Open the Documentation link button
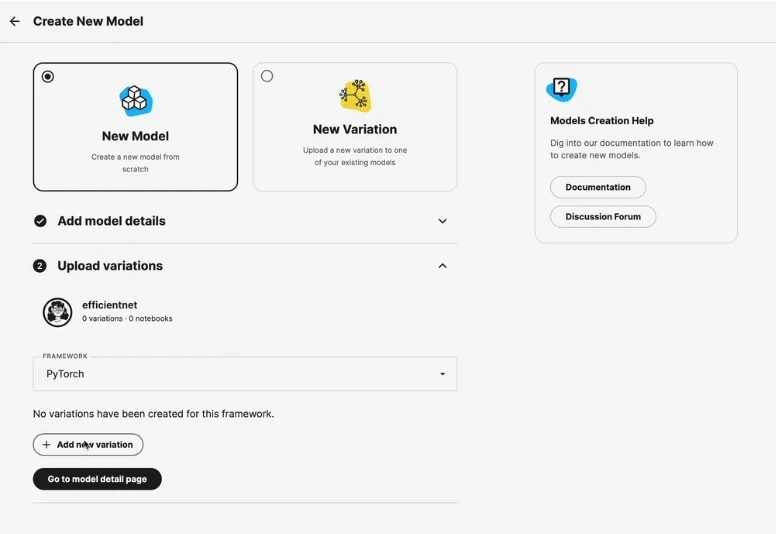776x534 pixels. point(597,187)
